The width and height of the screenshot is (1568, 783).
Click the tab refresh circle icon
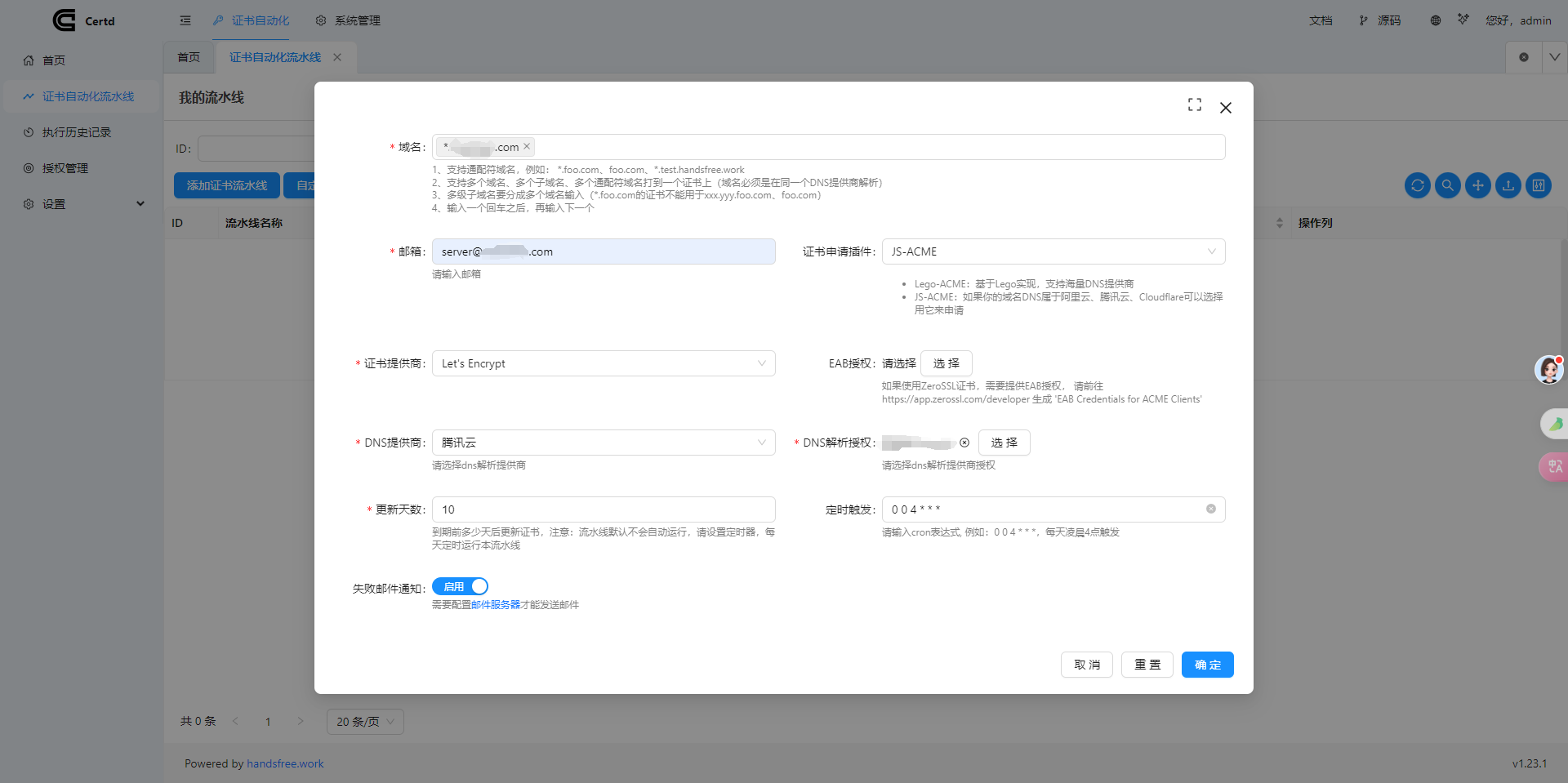tap(1524, 57)
